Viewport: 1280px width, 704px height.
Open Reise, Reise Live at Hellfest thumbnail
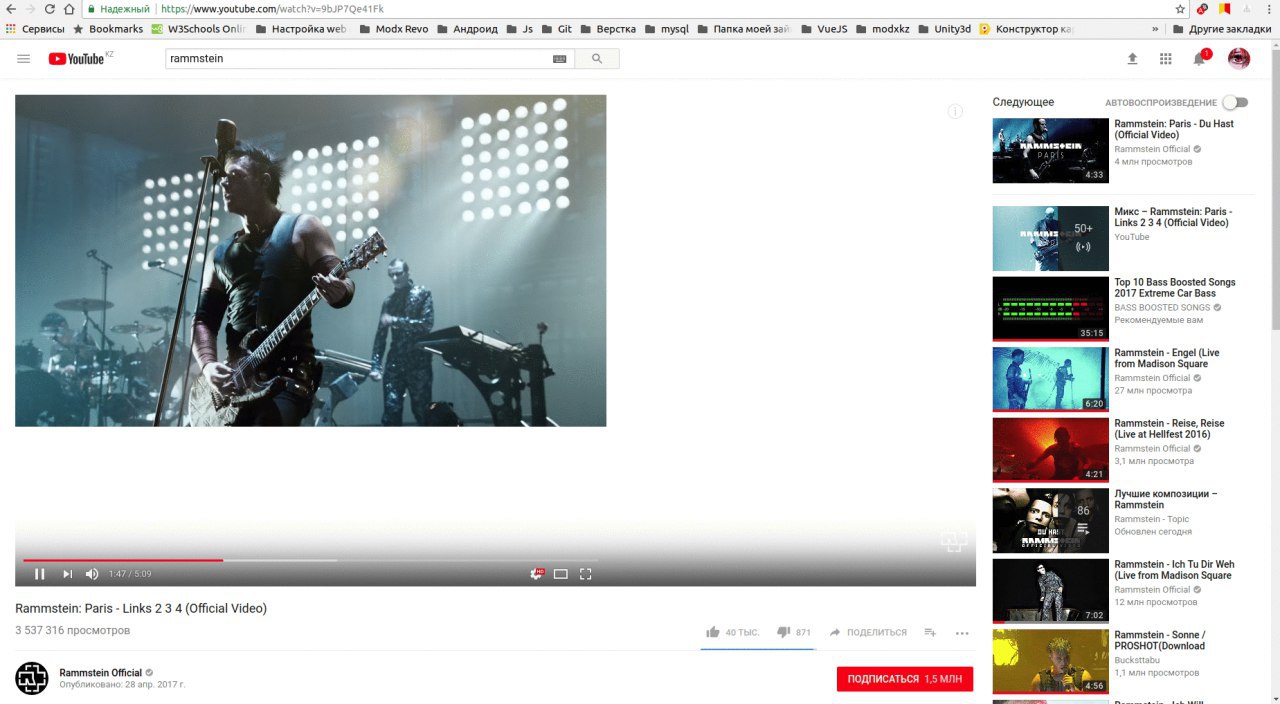pyautogui.click(x=1050, y=450)
